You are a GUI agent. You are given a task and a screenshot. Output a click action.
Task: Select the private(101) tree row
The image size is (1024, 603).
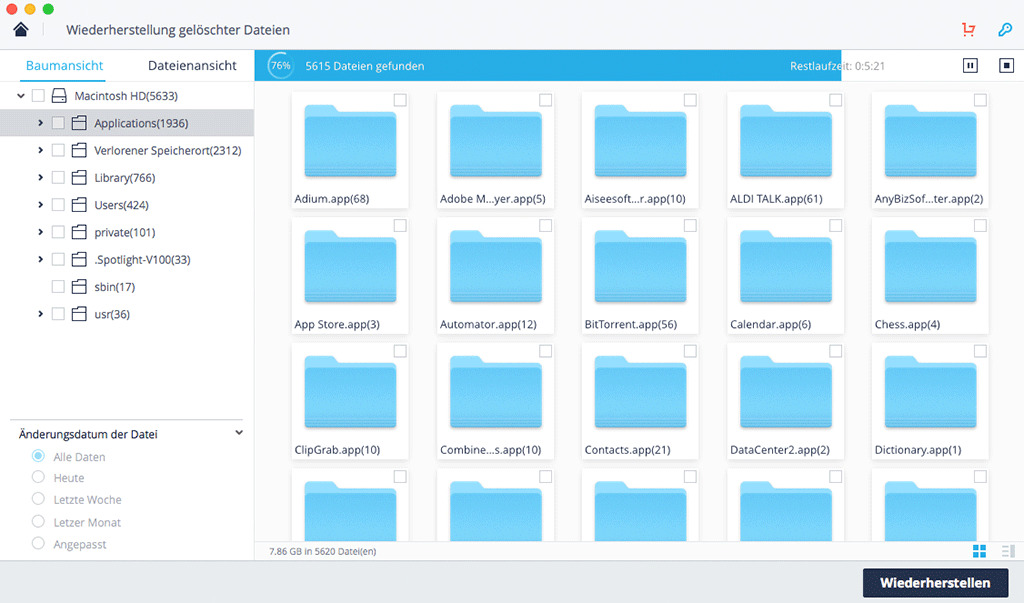point(127,232)
